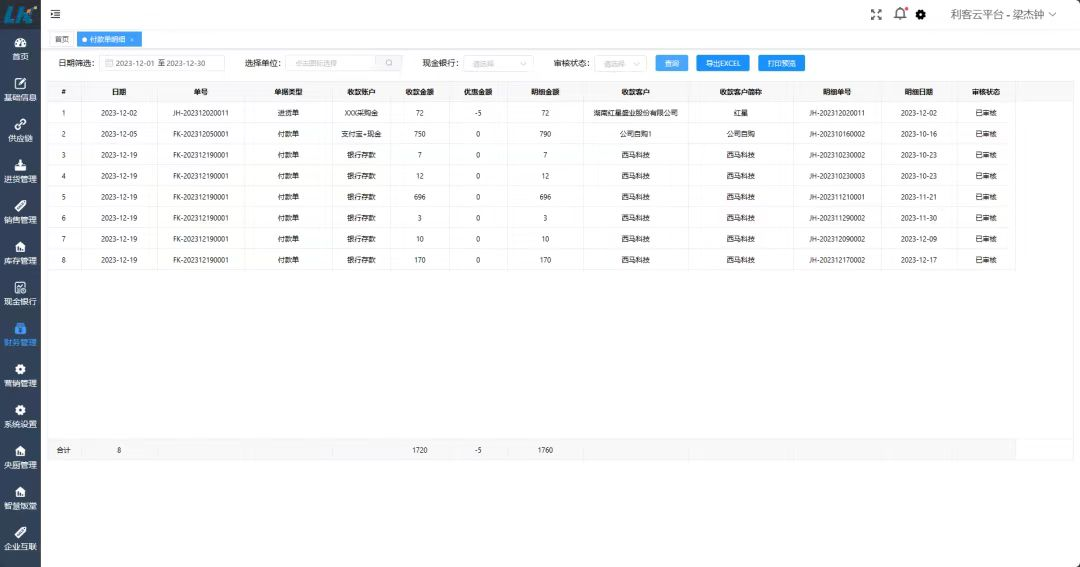Open the 基础信息 sidebar menu
The image size is (1080, 567).
click(x=20, y=90)
